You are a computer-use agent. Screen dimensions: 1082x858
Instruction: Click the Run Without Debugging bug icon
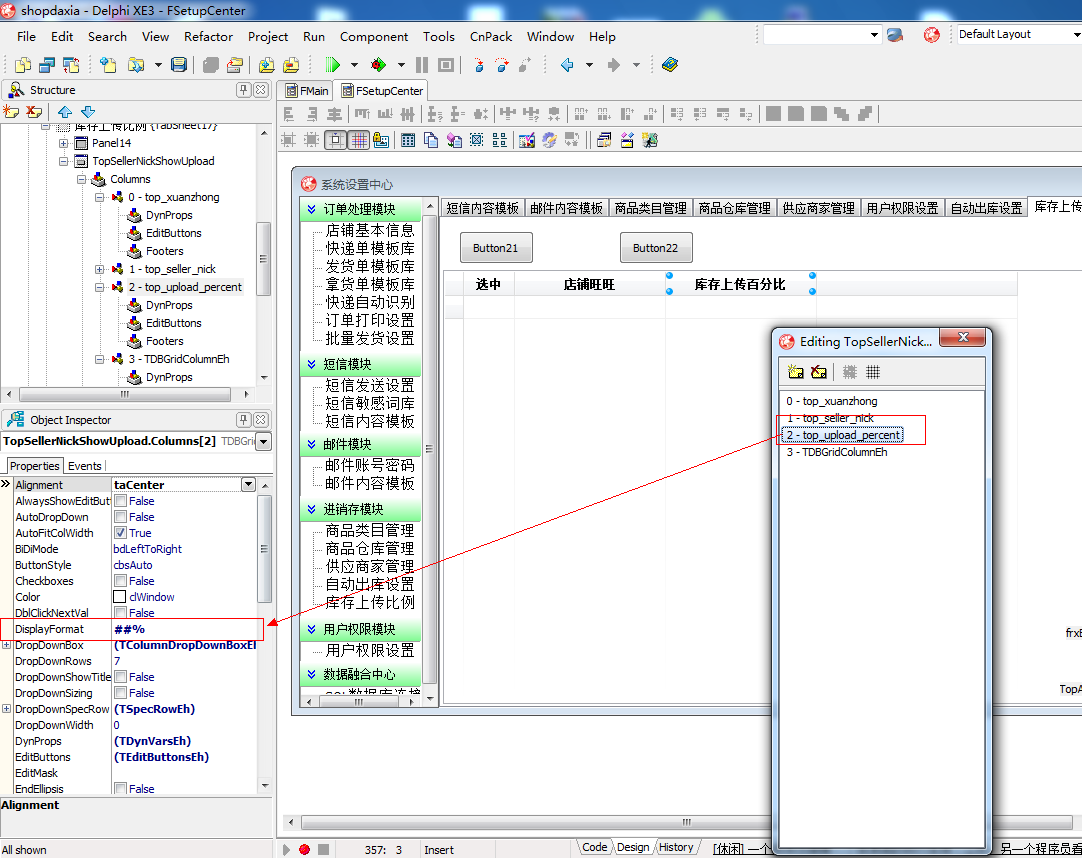click(x=378, y=65)
